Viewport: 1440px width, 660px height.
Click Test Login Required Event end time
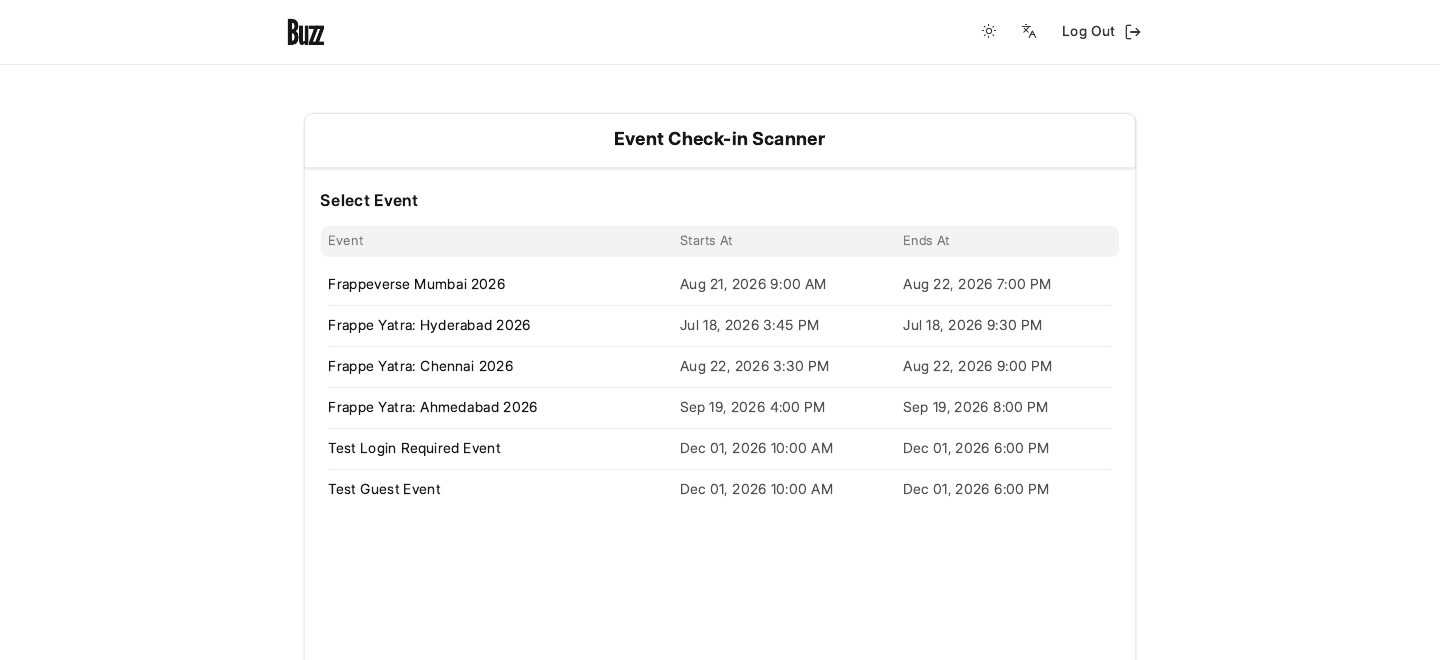pyautogui.click(x=976, y=449)
